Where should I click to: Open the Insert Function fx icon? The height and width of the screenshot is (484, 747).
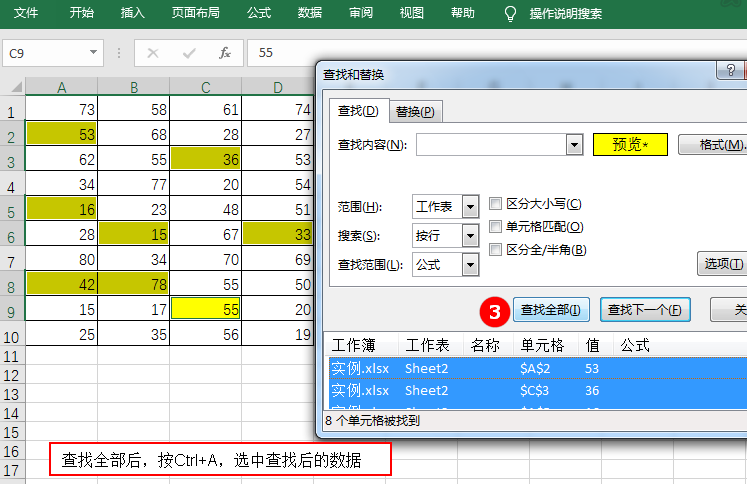pos(224,53)
